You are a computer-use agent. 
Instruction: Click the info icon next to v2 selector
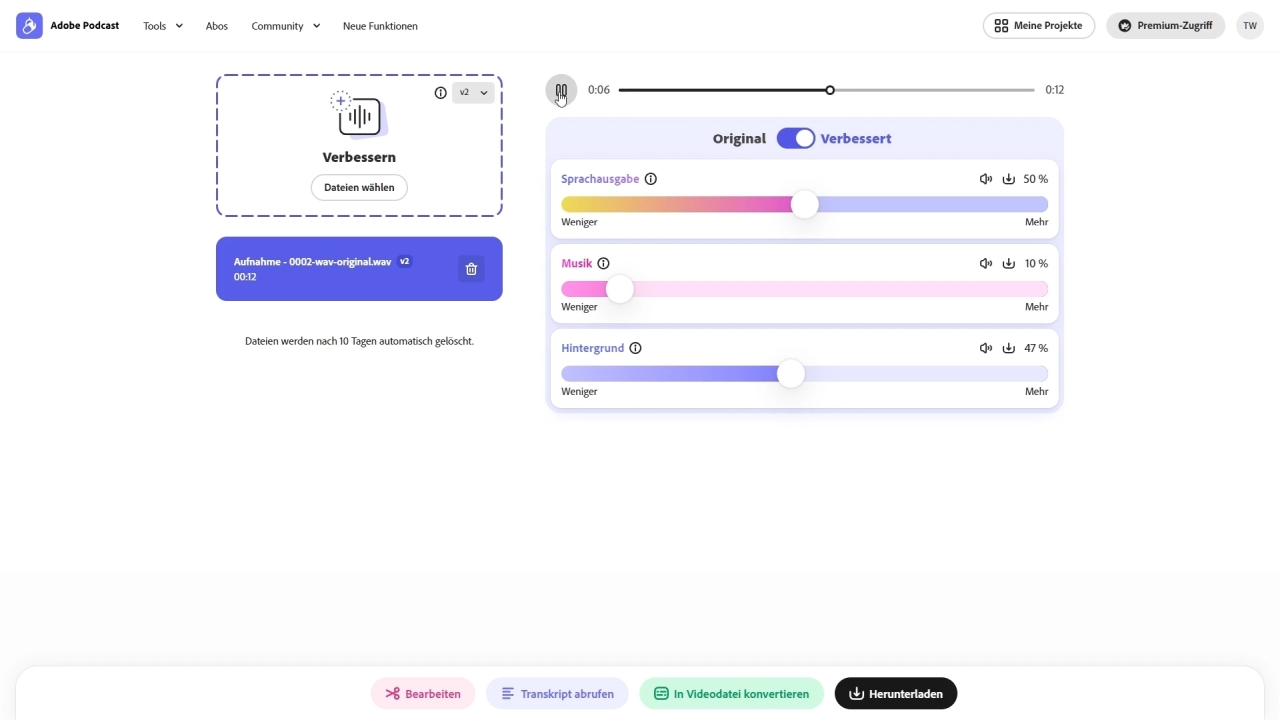tap(441, 93)
